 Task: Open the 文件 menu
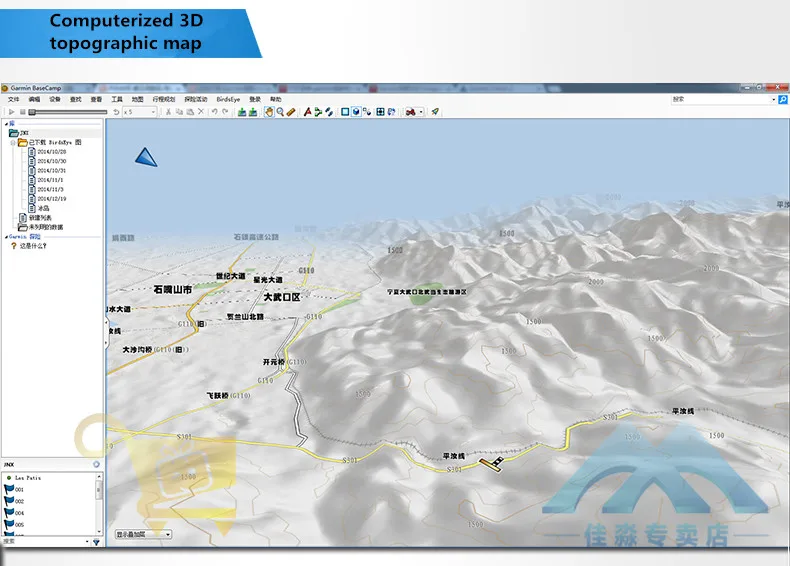14,99
